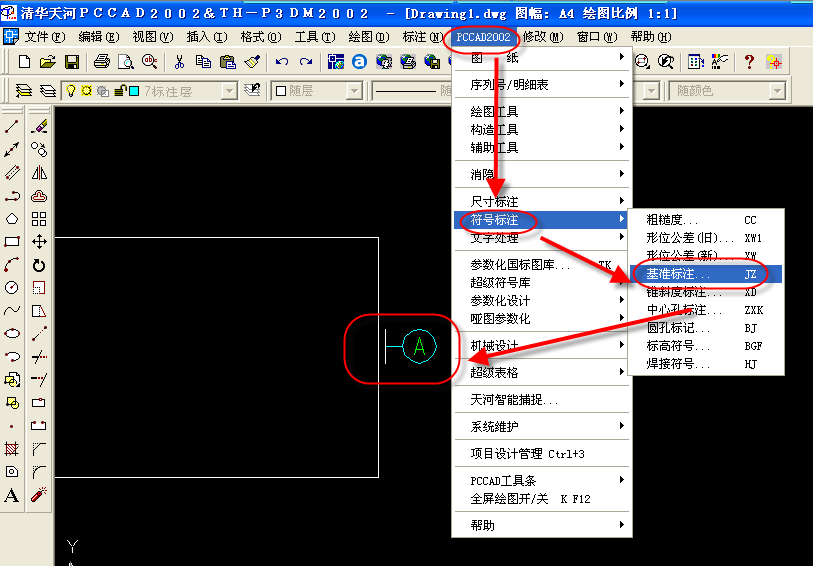Open the 文件(F) menu

(45, 37)
